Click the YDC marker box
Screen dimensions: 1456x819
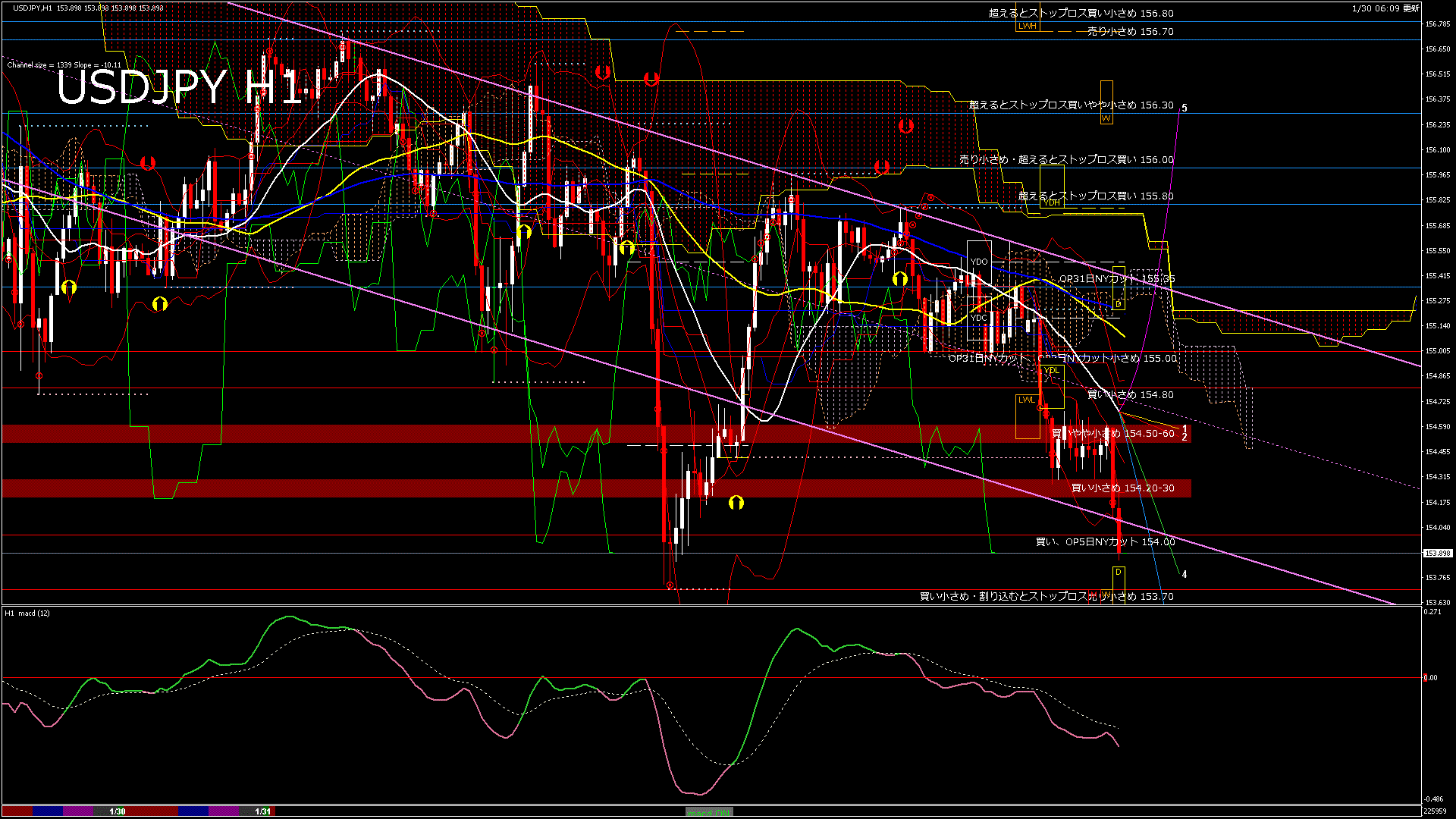pos(979,318)
